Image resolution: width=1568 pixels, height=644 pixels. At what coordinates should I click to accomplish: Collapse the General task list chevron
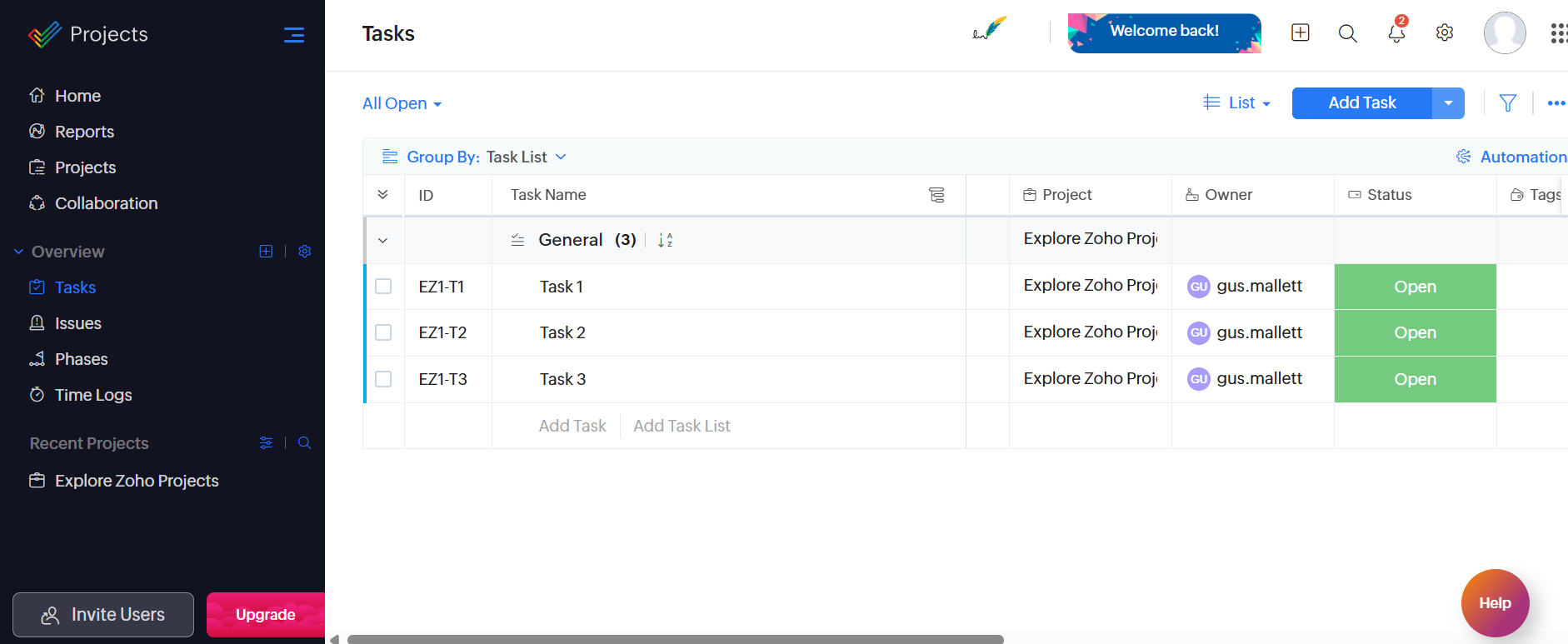click(x=383, y=241)
